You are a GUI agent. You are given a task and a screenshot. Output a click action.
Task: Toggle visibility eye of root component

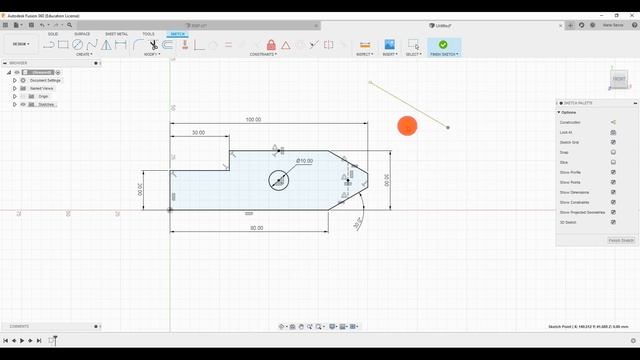17,72
